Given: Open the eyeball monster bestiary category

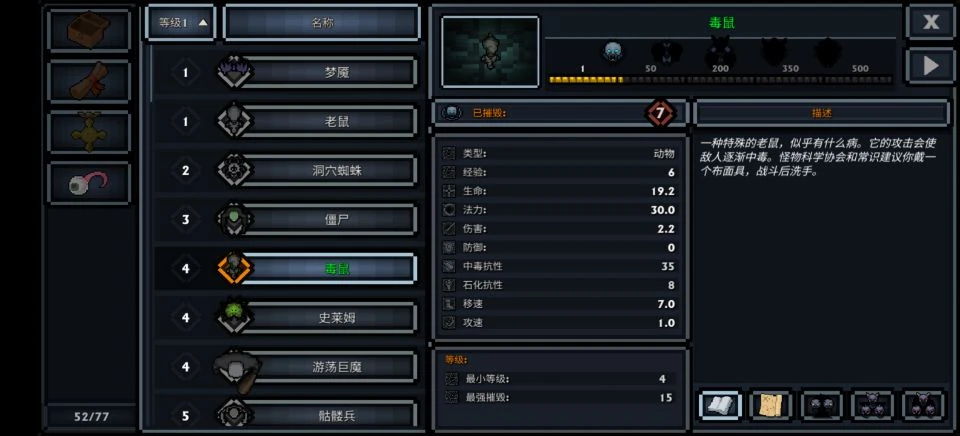Looking at the screenshot, I should [89, 183].
